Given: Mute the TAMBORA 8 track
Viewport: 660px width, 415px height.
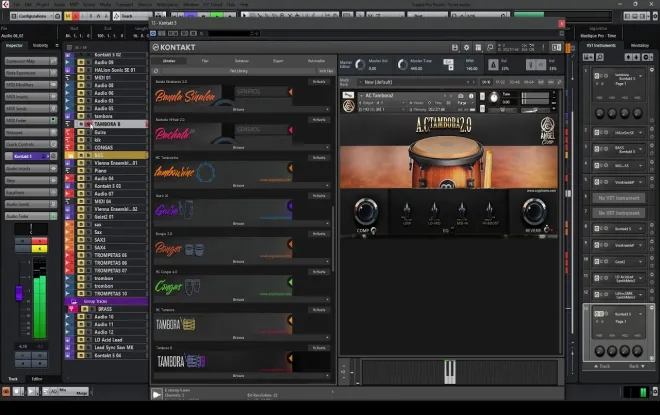Looking at the screenshot, I should (81, 124).
